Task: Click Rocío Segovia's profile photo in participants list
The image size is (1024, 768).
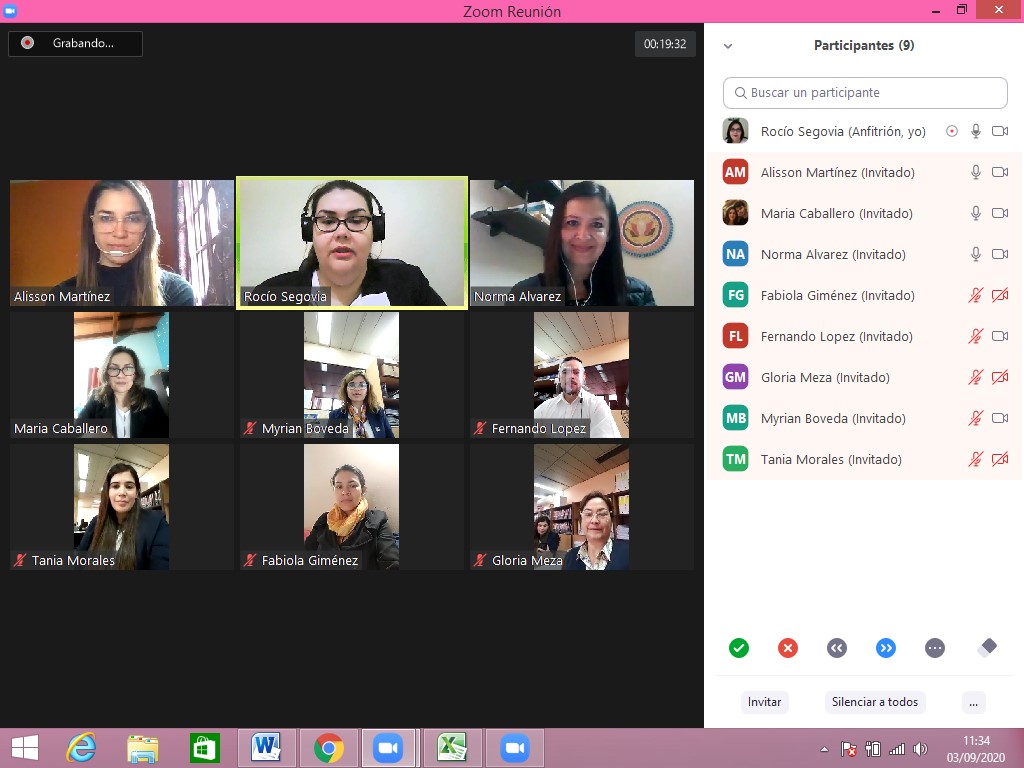Action: tap(735, 131)
